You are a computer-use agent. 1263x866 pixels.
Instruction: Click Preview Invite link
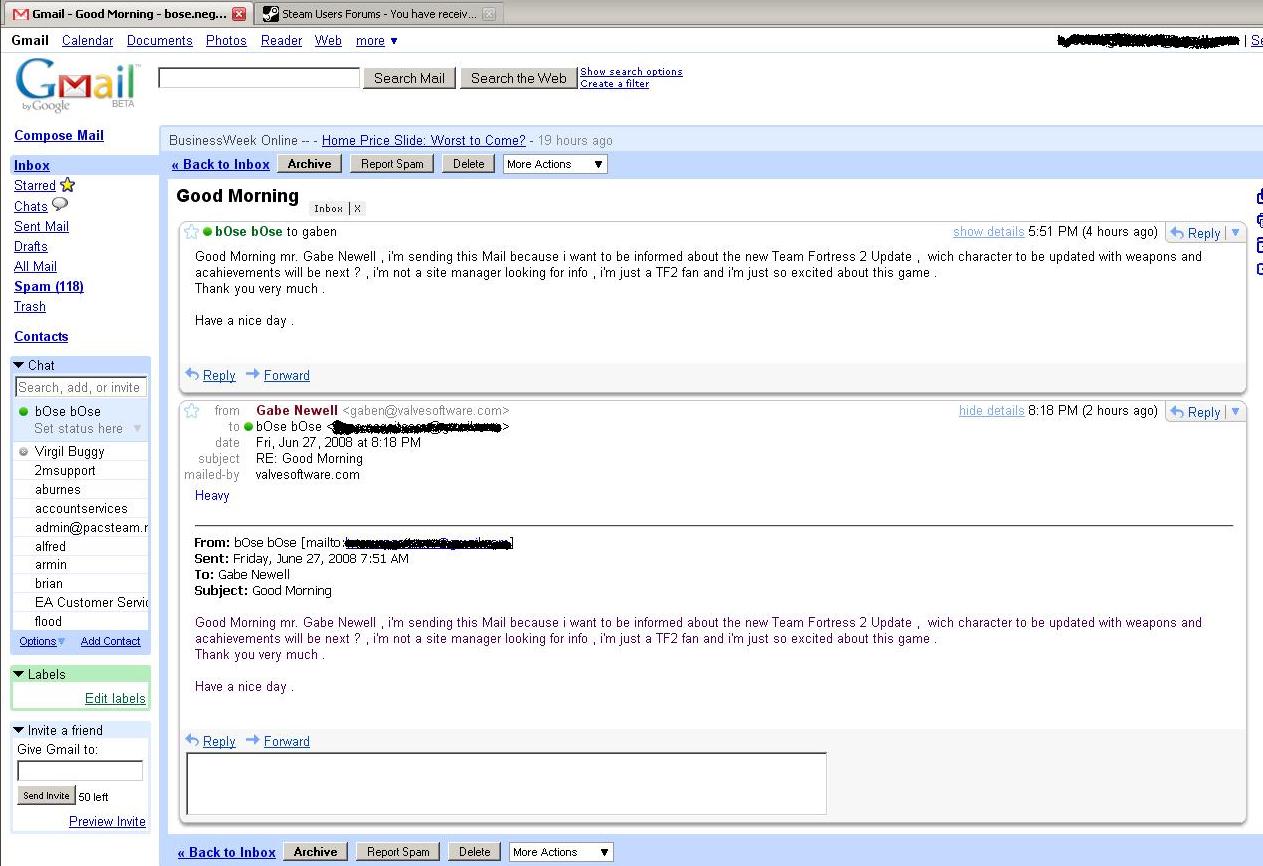107,821
